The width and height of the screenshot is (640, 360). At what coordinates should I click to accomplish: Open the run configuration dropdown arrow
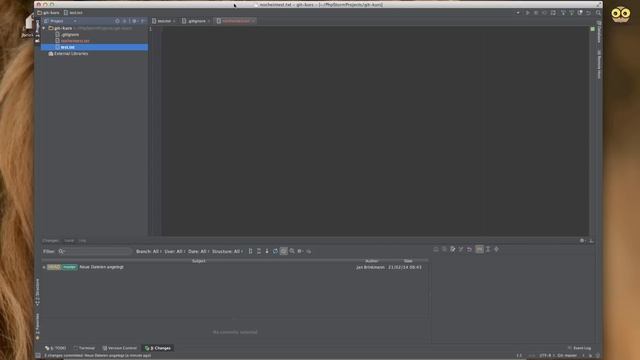click(518, 13)
